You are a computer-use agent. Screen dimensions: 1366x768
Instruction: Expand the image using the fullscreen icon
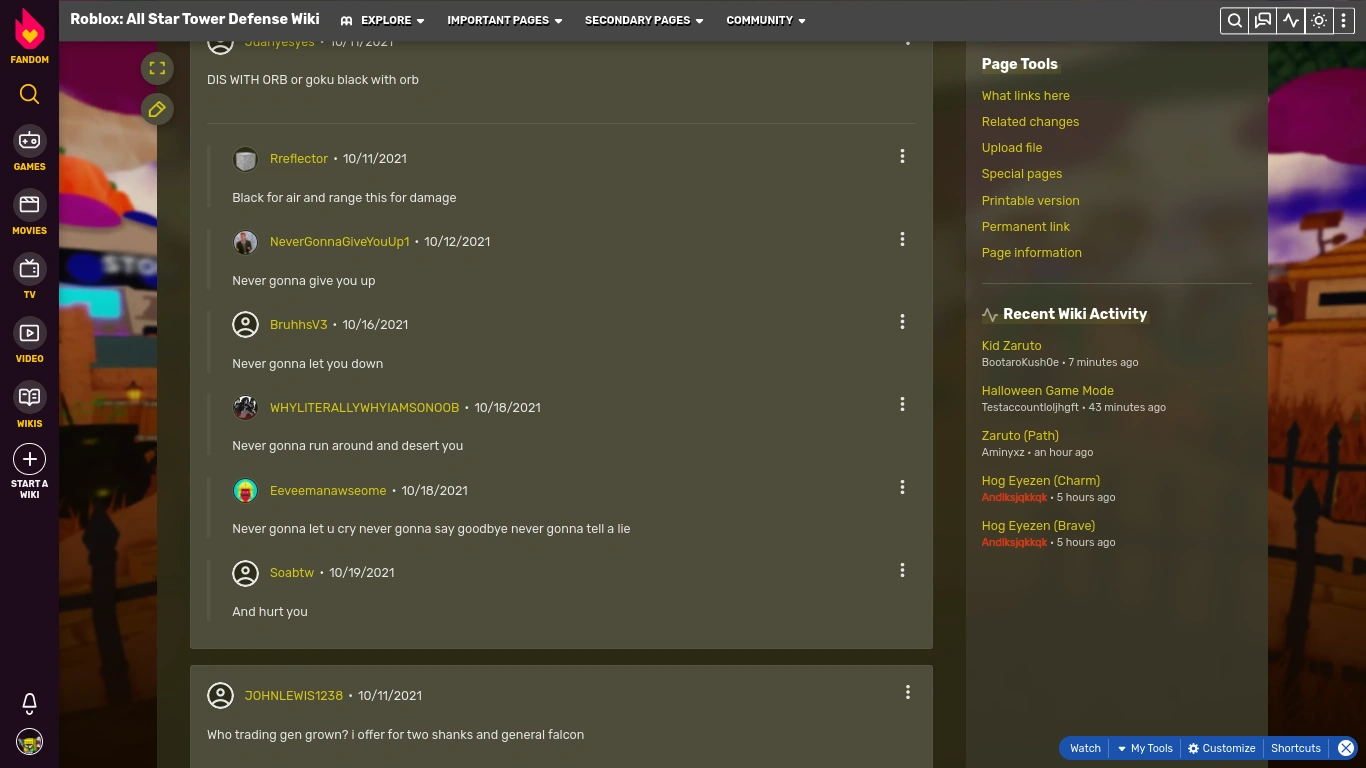point(156,68)
